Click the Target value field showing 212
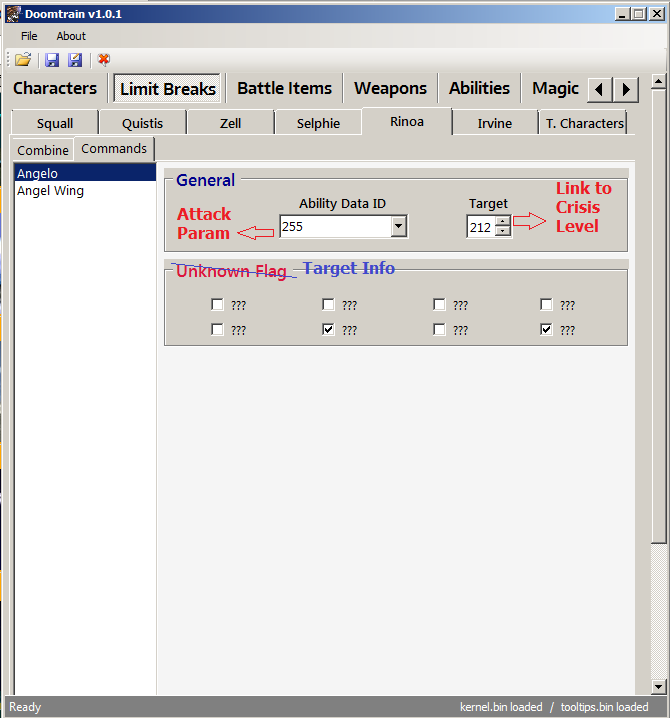This screenshot has width=670, height=718. tap(481, 227)
